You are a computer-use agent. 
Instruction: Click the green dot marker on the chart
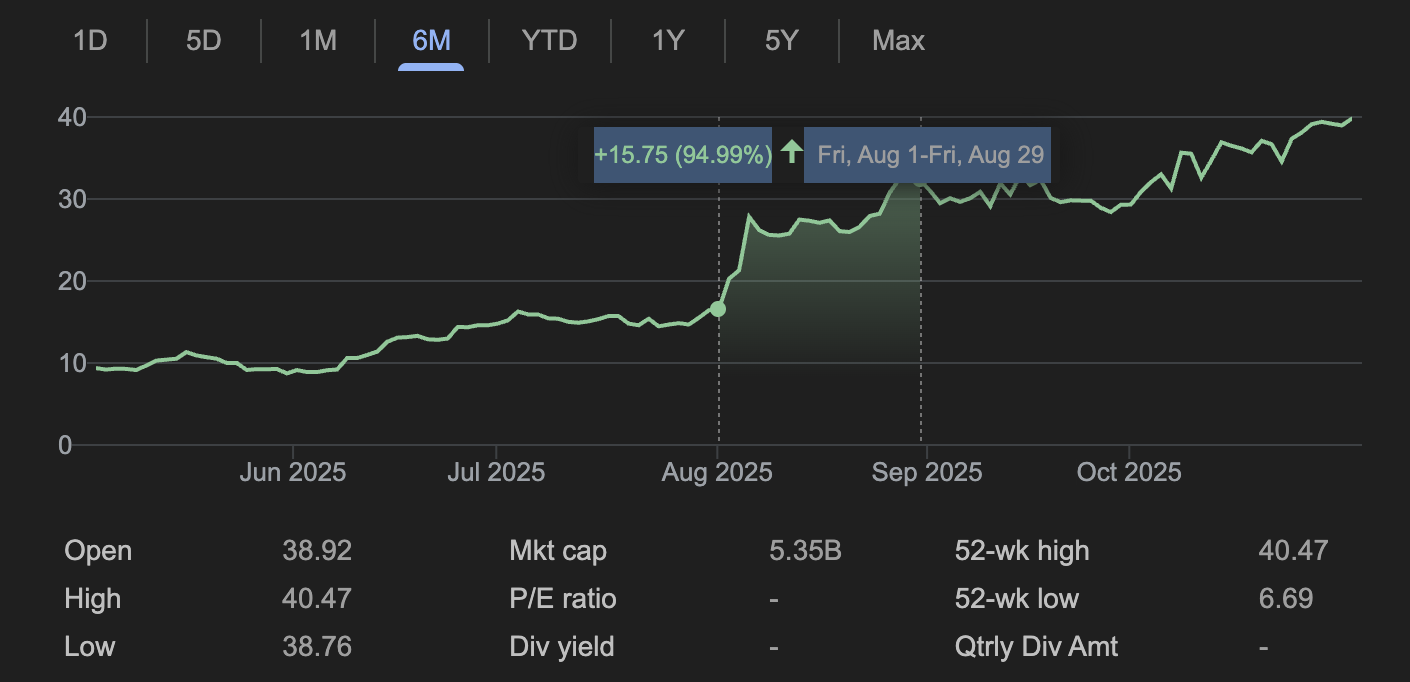tap(717, 309)
